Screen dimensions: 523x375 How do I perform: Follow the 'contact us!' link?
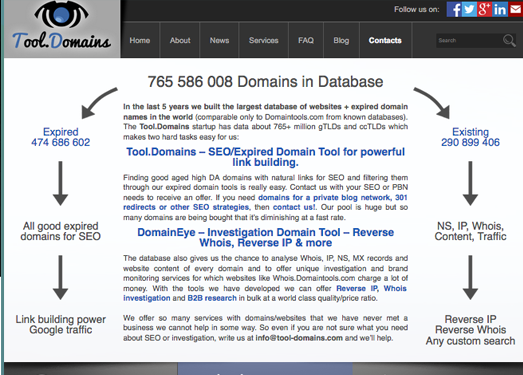click(294, 207)
